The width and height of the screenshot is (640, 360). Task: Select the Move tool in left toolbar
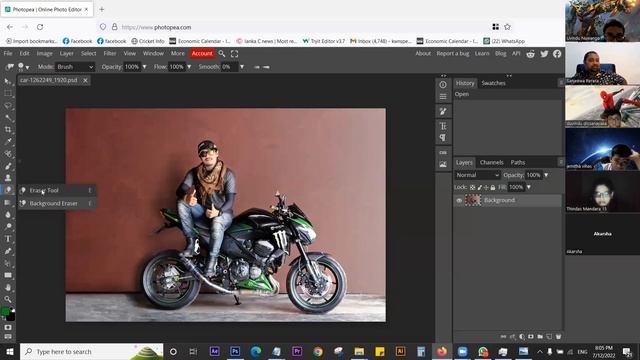click(8, 81)
